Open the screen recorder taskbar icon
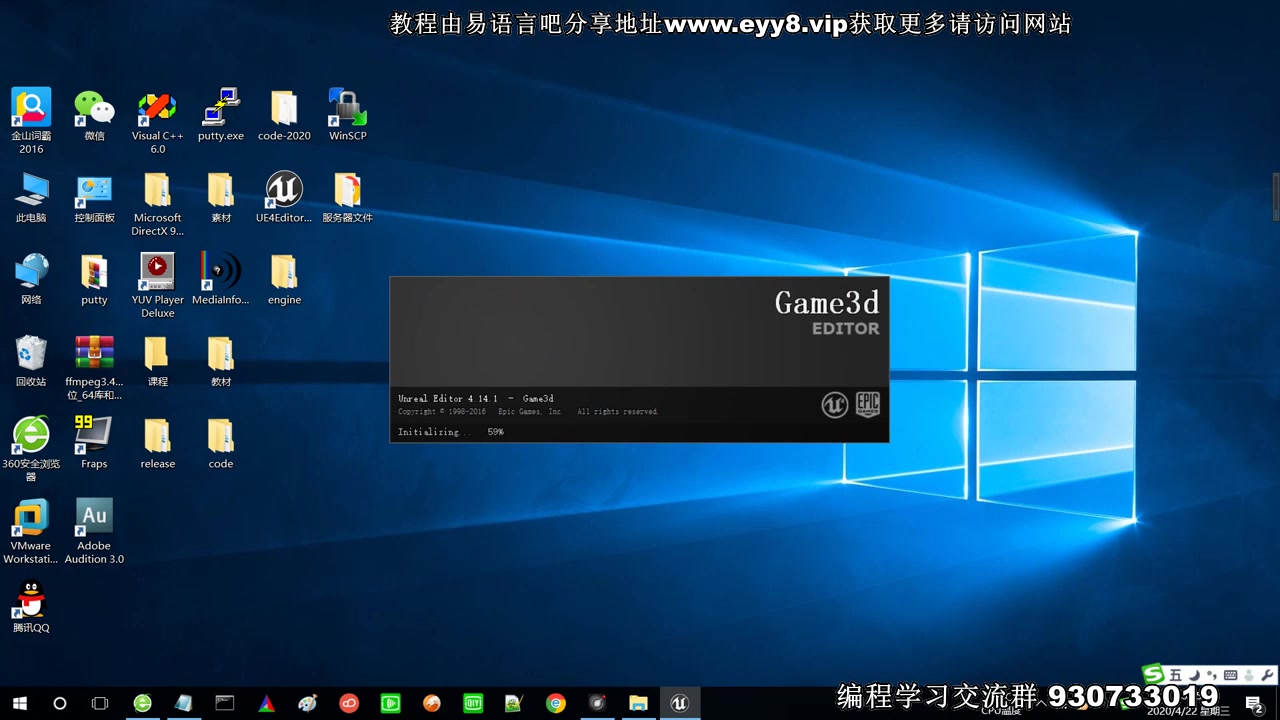Viewport: 1280px width, 720px height. [x=597, y=703]
